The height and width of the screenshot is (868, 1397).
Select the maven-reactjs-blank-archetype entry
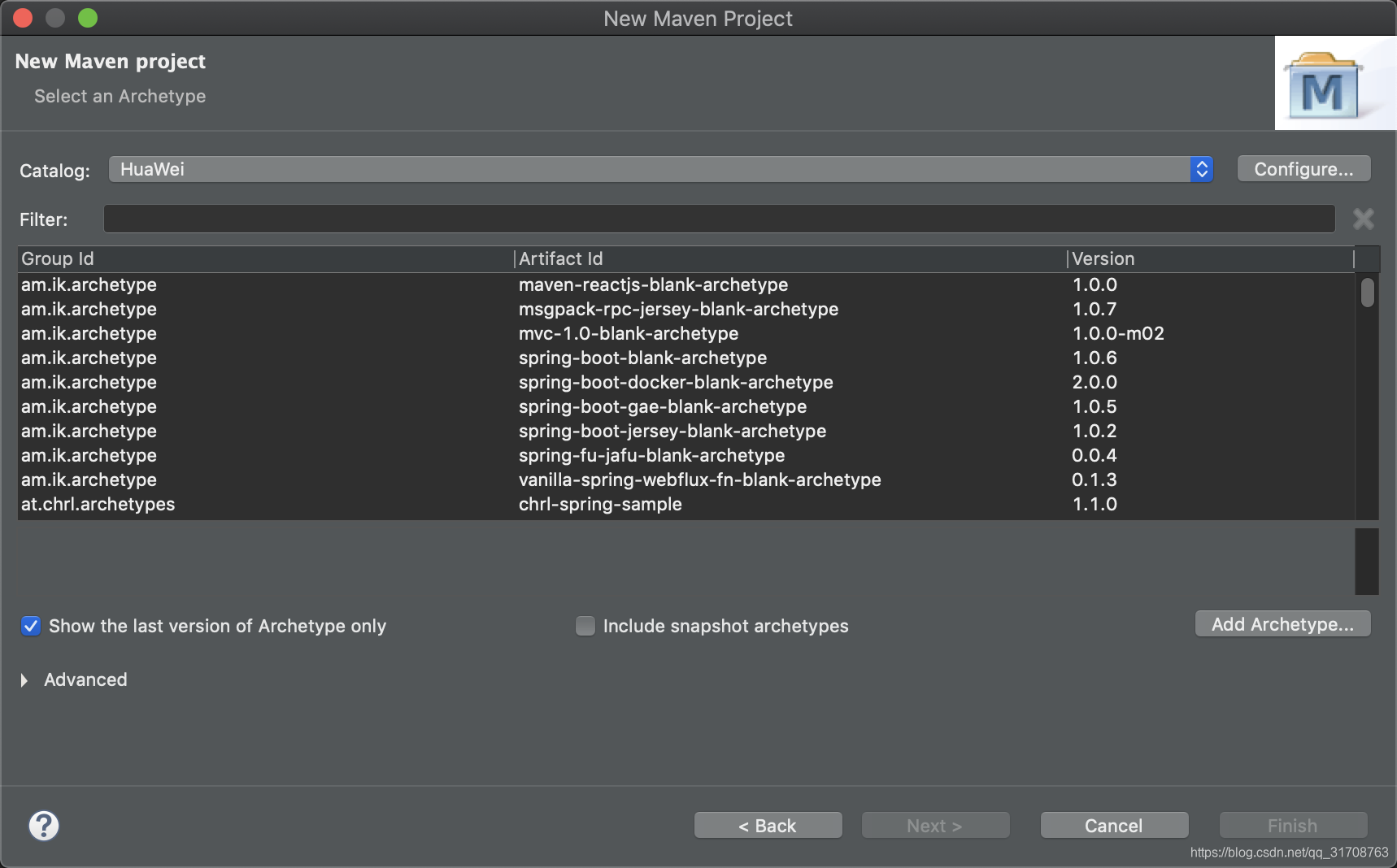click(652, 284)
